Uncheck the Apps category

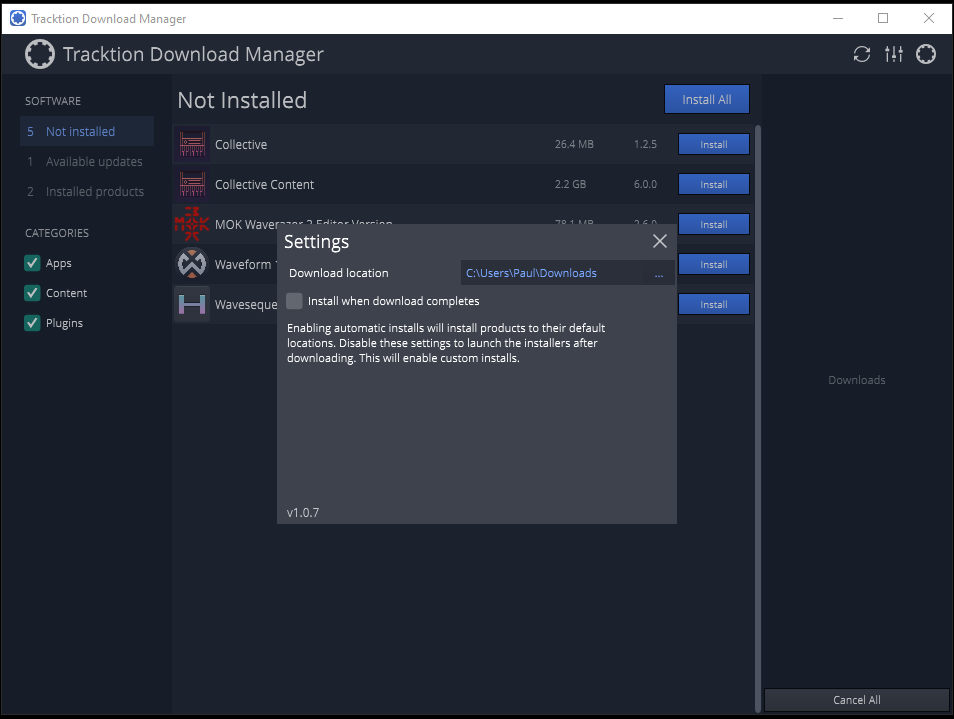pos(32,263)
